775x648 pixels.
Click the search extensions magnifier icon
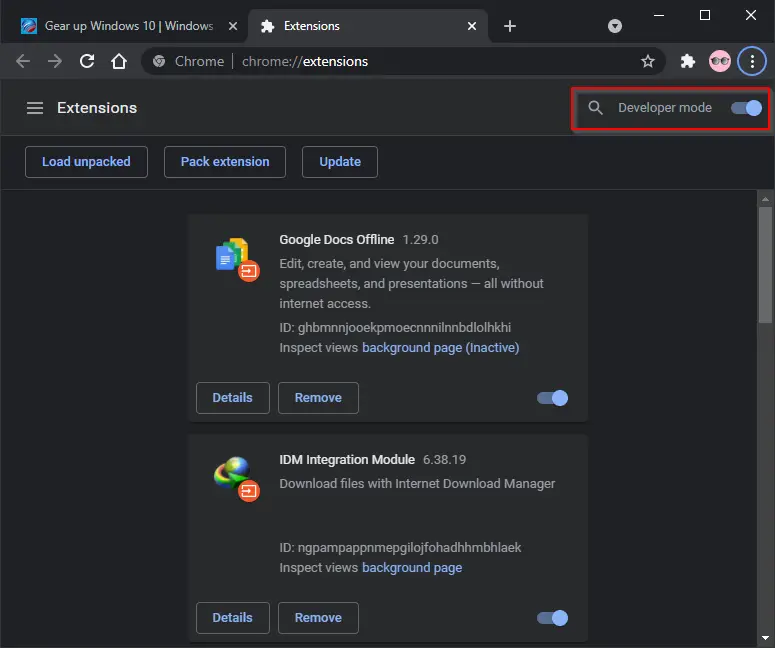point(595,108)
